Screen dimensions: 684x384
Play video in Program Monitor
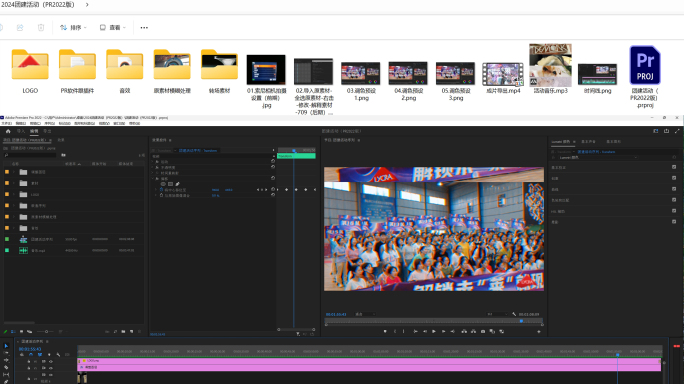[434, 331]
